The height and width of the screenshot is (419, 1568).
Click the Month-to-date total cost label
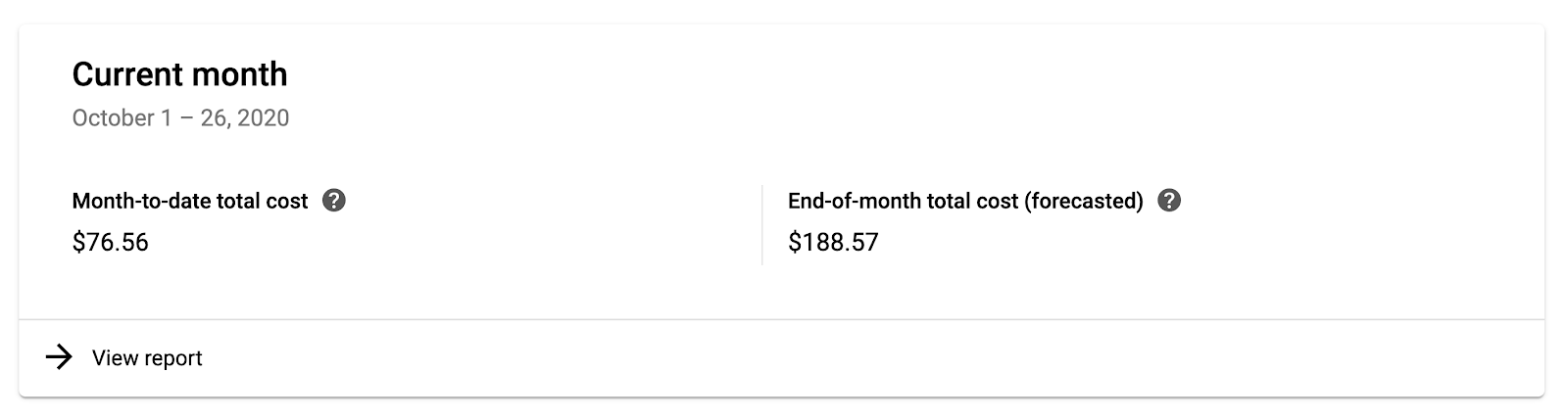pos(190,201)
